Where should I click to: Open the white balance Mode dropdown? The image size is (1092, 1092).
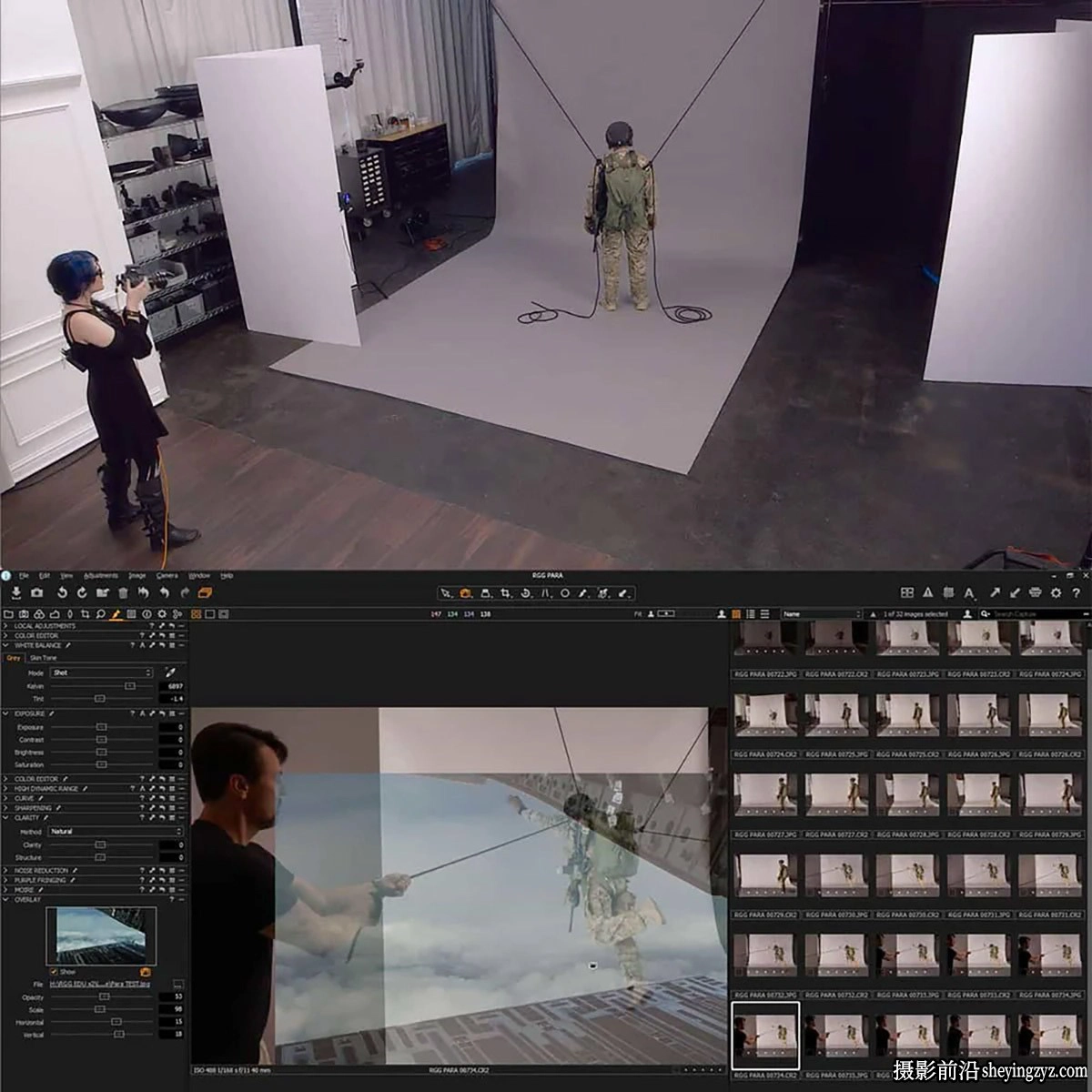tap(102, 672)
